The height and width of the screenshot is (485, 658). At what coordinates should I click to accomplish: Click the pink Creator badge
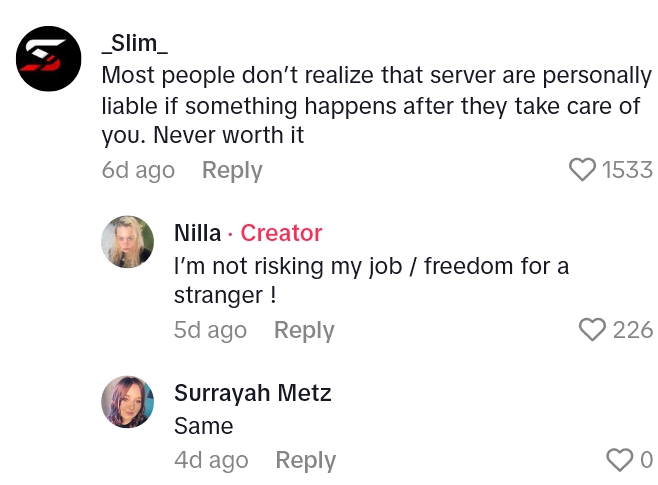[x=281, y=233]
